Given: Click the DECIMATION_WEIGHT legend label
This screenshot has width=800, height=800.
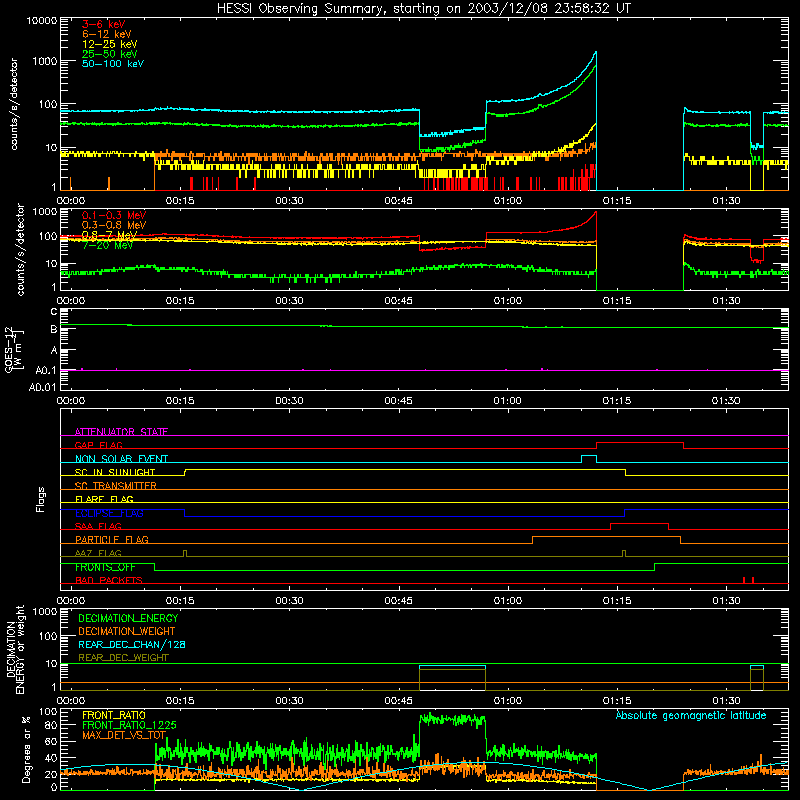Looking at the screenshot, I should click(x=127, y=631).
